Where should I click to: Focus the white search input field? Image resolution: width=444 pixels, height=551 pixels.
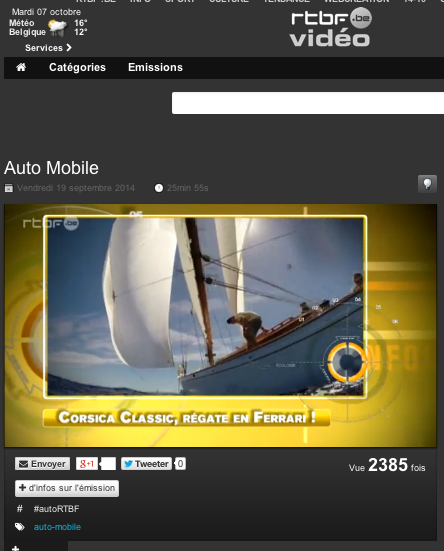coord(308,103)
